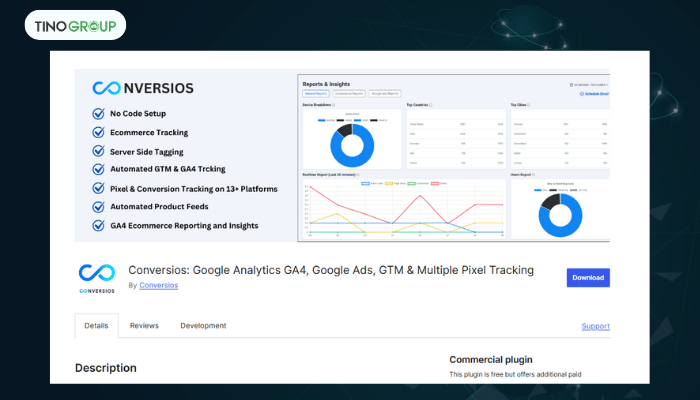Select the General Reports tab
This screenshot has width=700, height=400.
tap(315, 93)
